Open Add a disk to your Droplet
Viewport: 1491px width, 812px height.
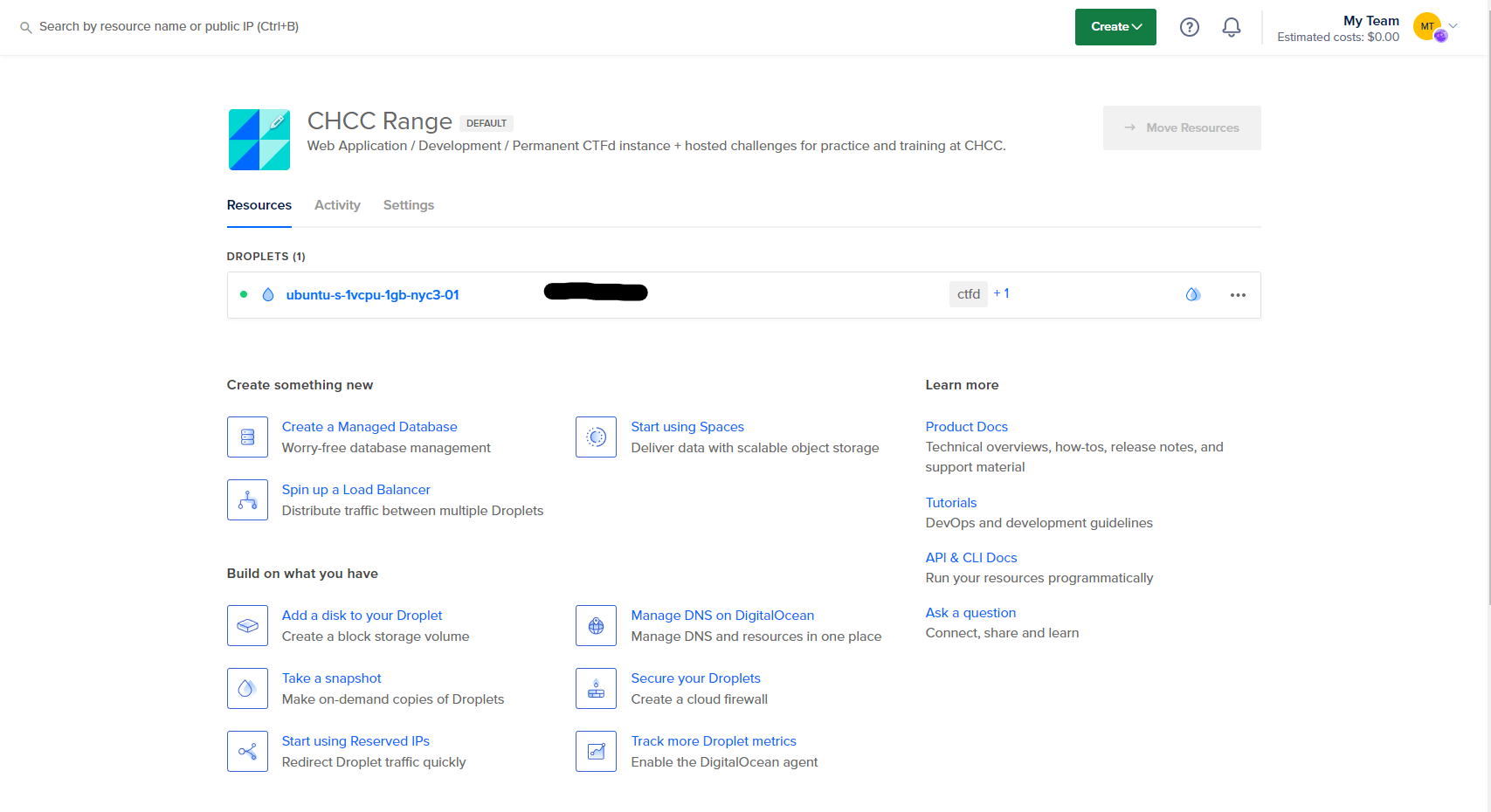(362, 616)
